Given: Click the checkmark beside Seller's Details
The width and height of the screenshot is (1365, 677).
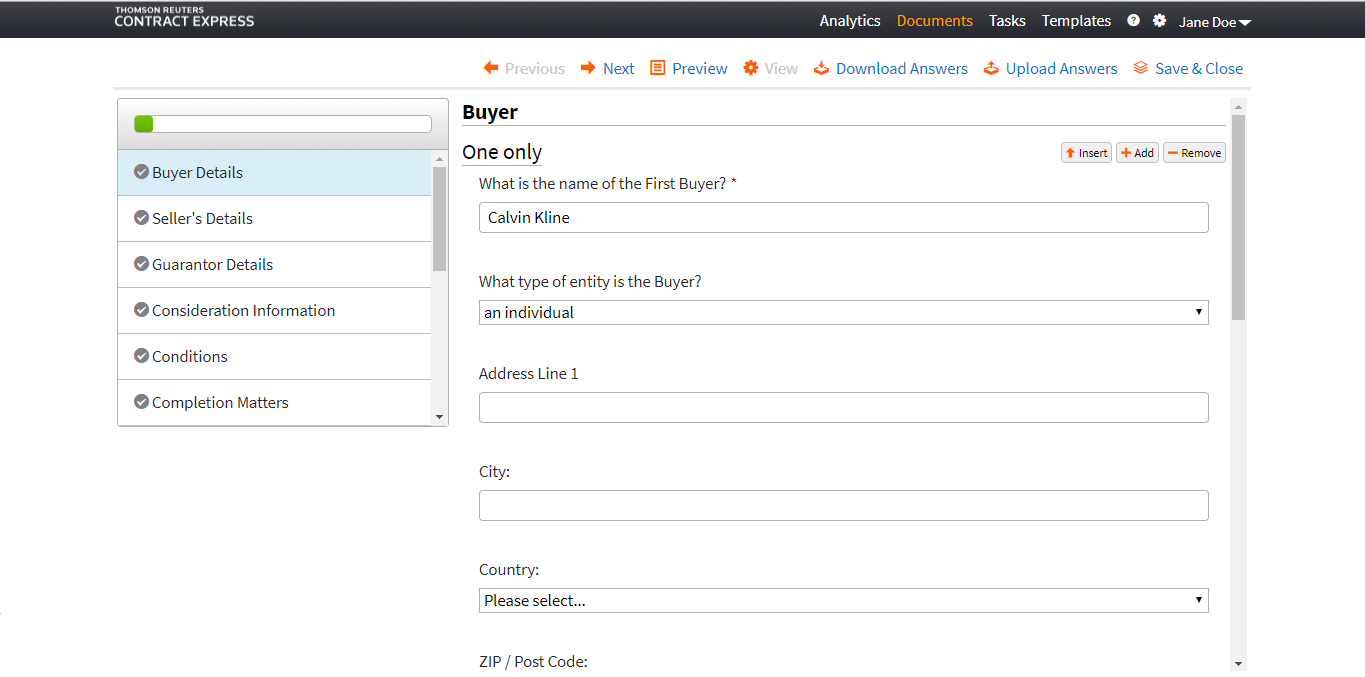Looking at the screenshot, I should (x=141, y=218).
